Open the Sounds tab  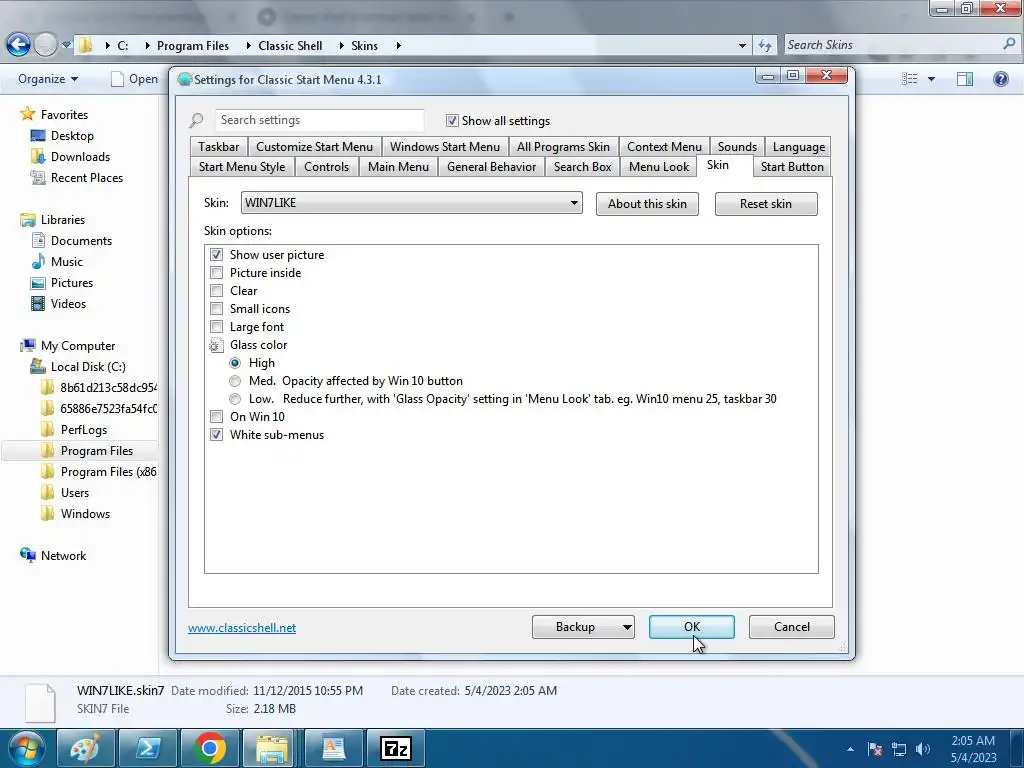[x=737, y=147]
